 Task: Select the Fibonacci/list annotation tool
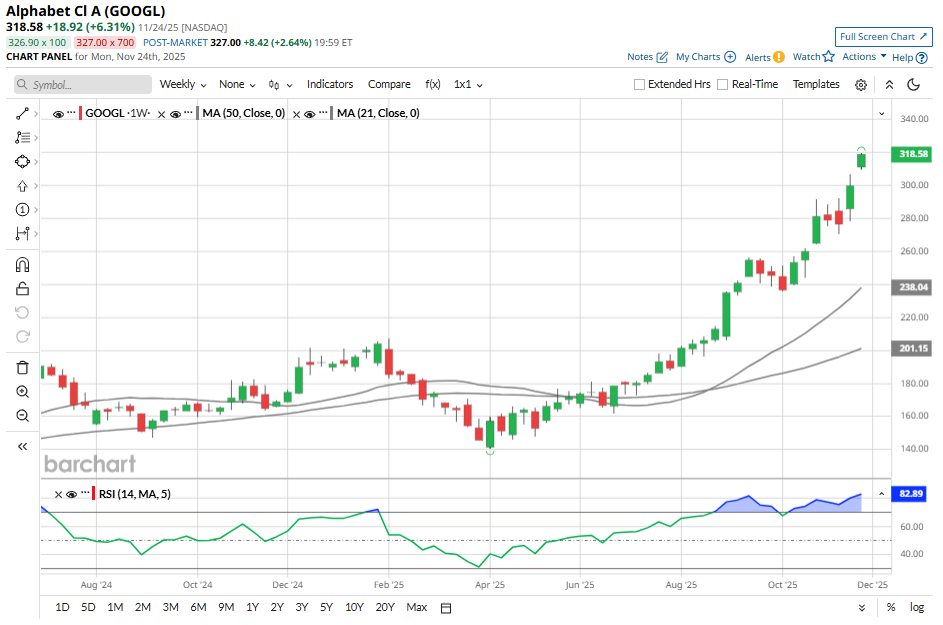coord(22,138)
